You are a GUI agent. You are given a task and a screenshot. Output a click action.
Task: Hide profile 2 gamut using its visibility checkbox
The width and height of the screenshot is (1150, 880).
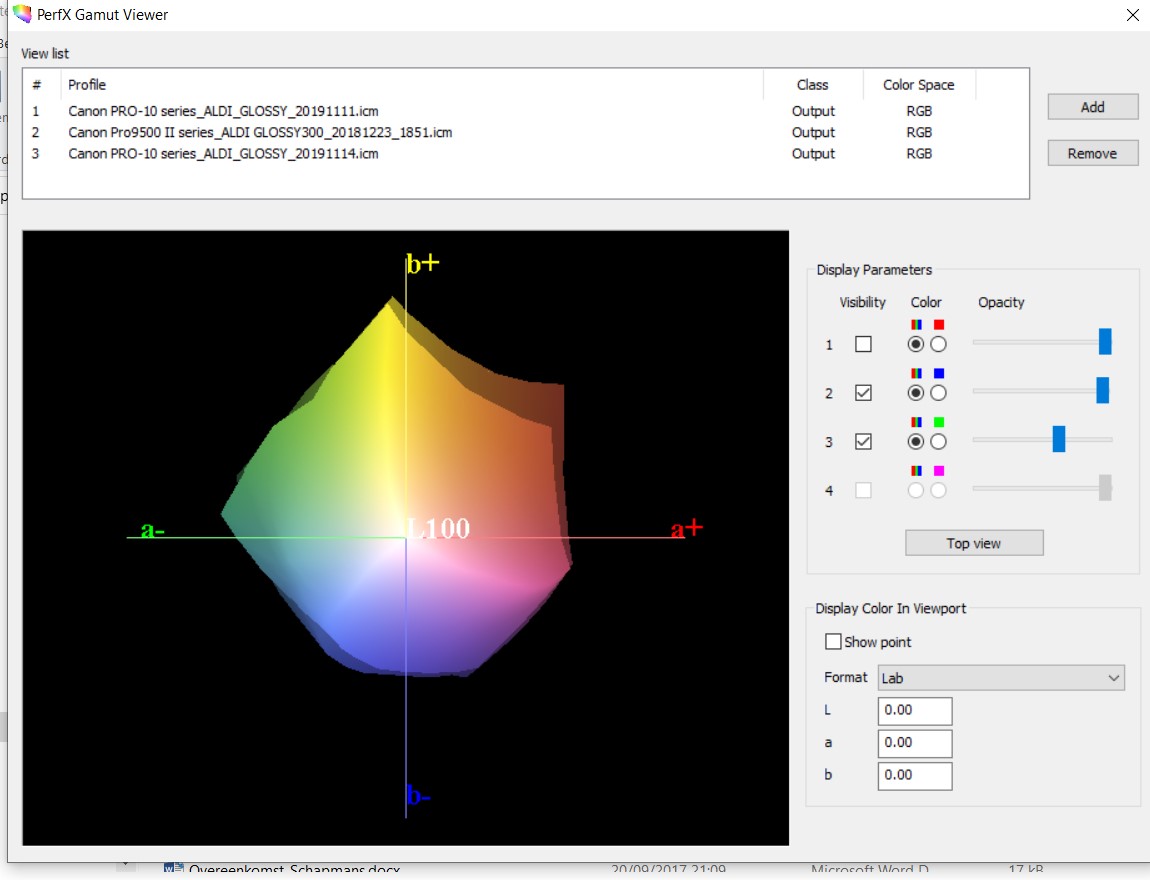pos(863,393)
